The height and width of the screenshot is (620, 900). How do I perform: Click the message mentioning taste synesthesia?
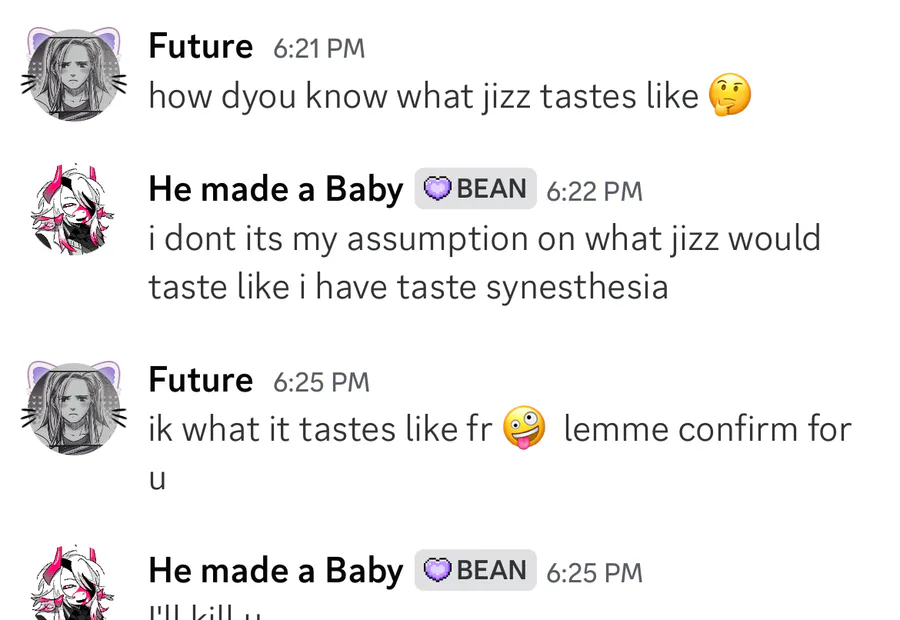point(484,263)
